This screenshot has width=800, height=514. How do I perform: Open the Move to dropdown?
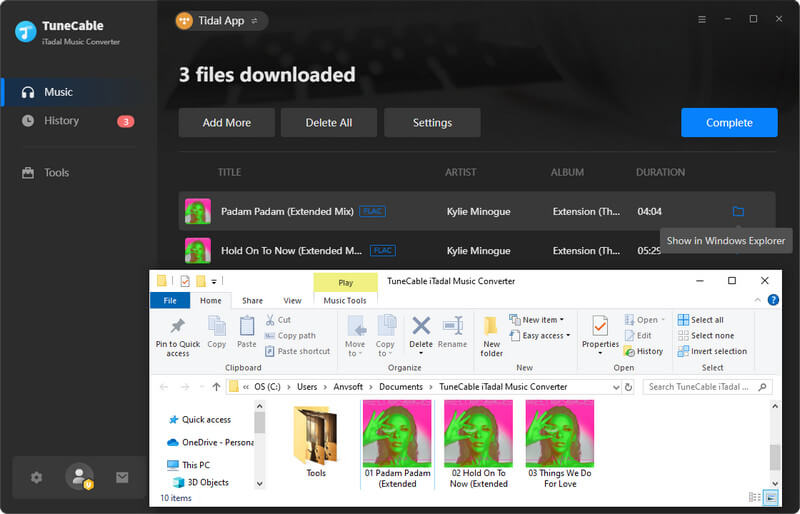point(355,336)
